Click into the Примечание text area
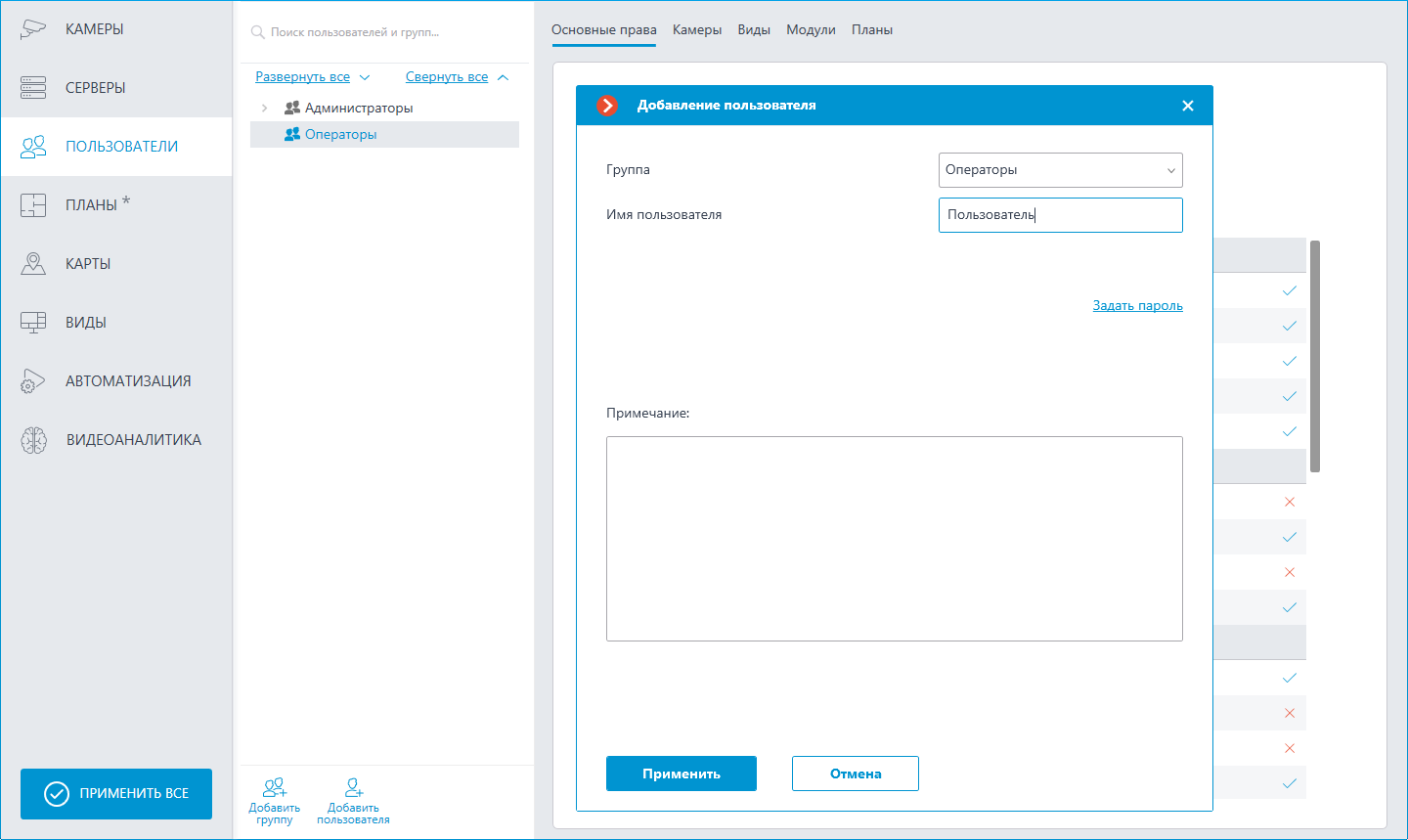The height and width of the screenshot is (840, 1408). (895, 539)
